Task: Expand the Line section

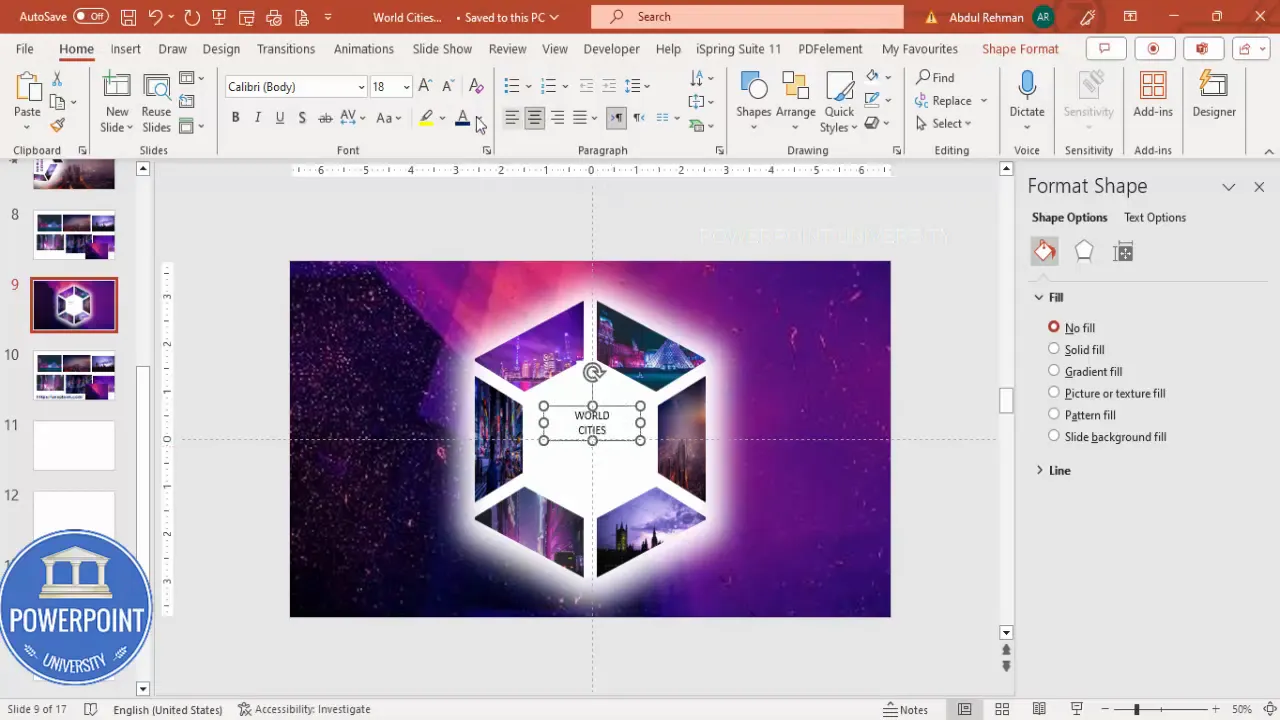Action: click(x=1053, y=470)
